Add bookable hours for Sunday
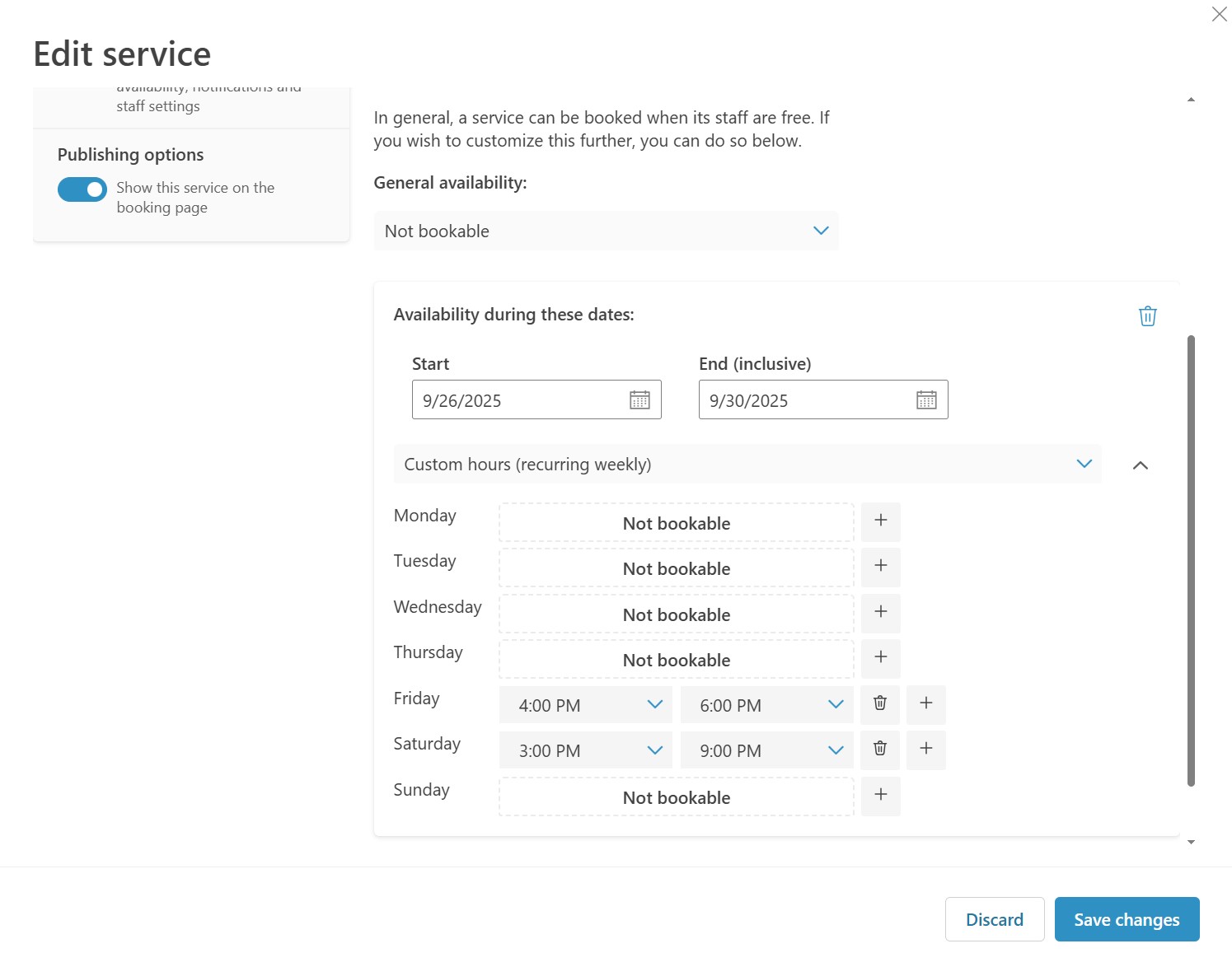 pyautogui.click(x=880, y=795)
